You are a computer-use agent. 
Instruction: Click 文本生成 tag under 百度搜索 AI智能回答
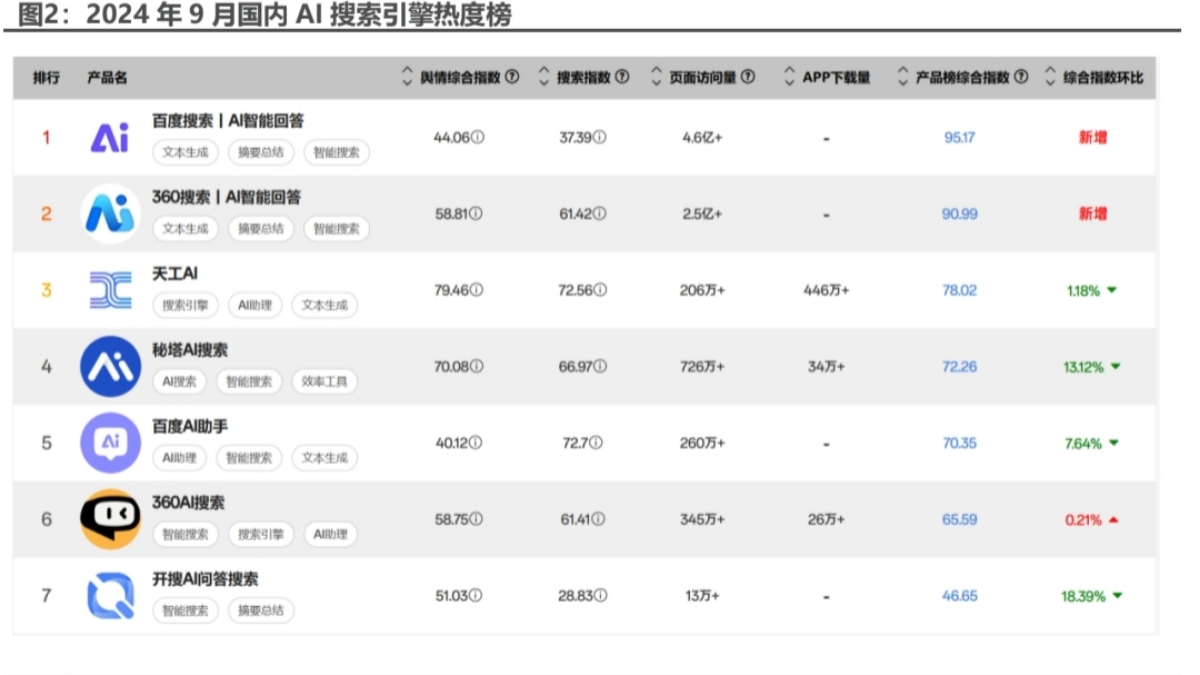185,153
